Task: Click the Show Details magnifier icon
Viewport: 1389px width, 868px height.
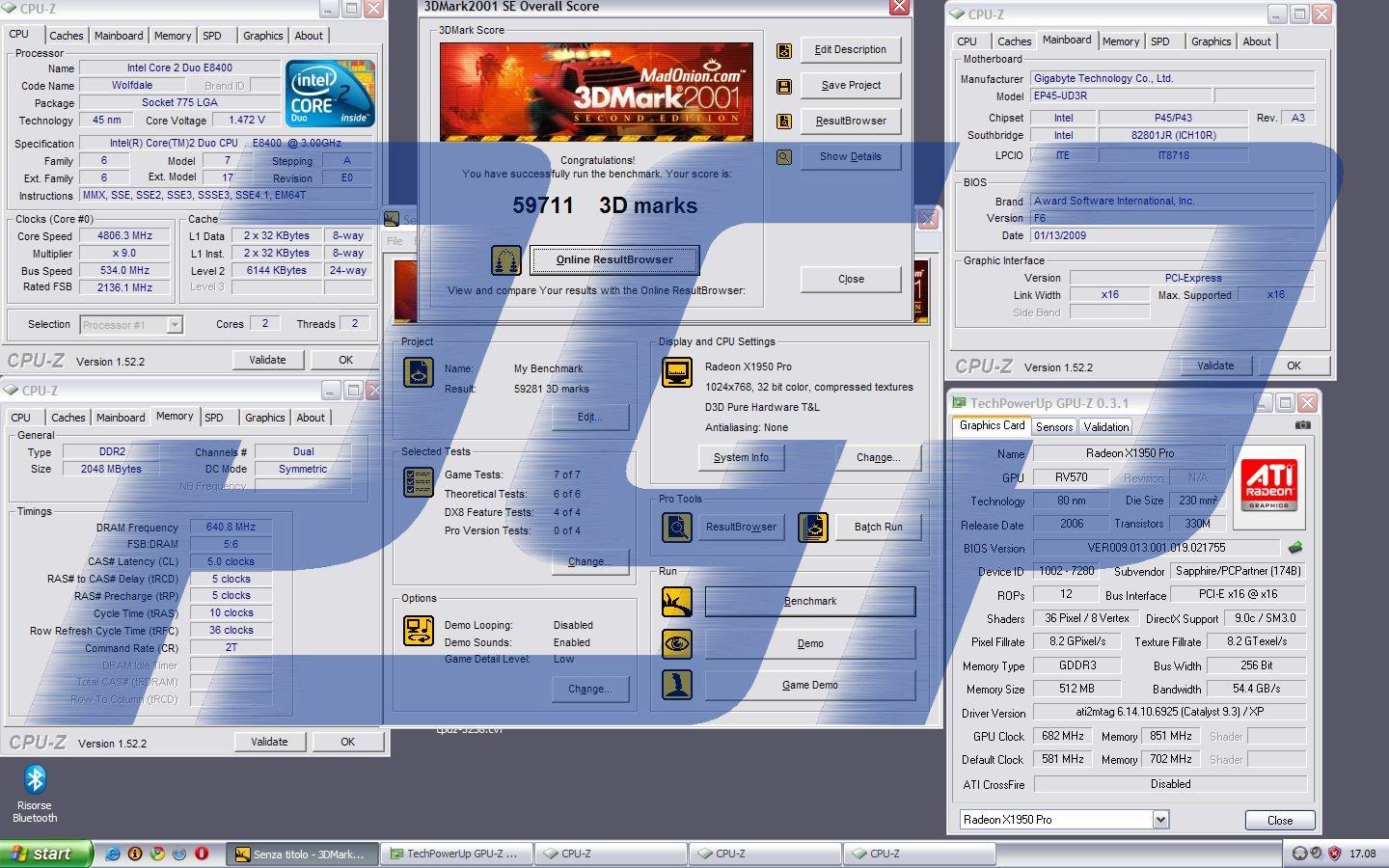Action: pyautogui.click(x=784, y=157)
